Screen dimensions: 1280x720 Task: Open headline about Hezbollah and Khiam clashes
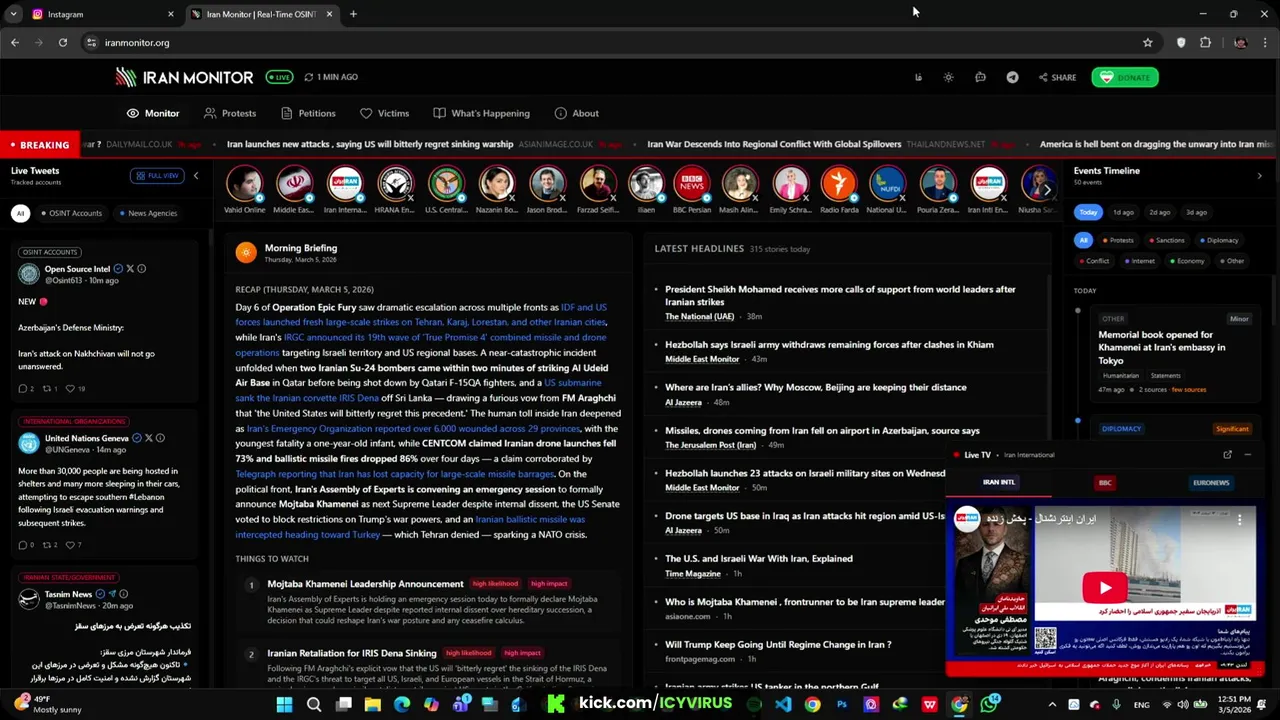click(829, 345)
